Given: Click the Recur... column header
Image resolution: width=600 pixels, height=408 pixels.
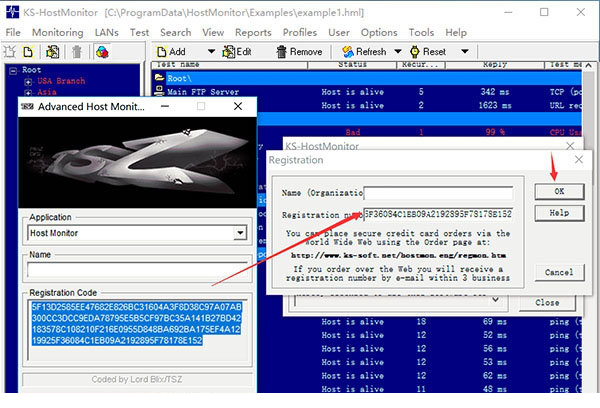Looking at the screenshot, I should (x=421, y=65).
